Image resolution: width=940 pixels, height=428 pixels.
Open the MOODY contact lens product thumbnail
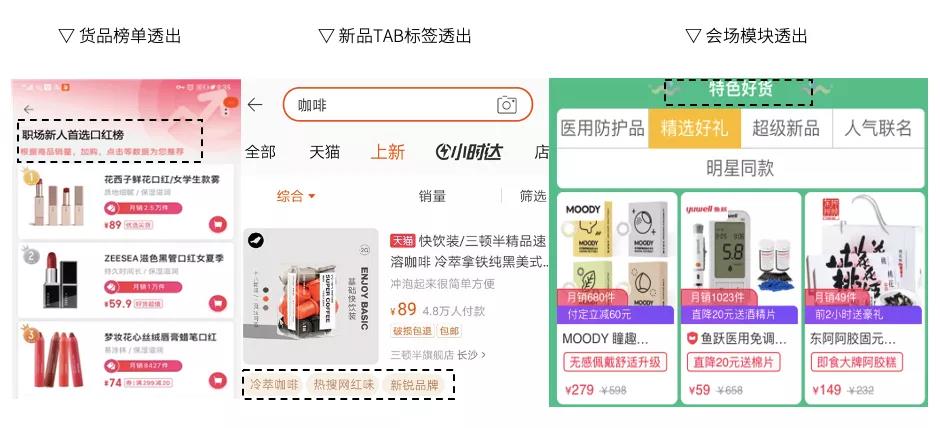[617, 252]
